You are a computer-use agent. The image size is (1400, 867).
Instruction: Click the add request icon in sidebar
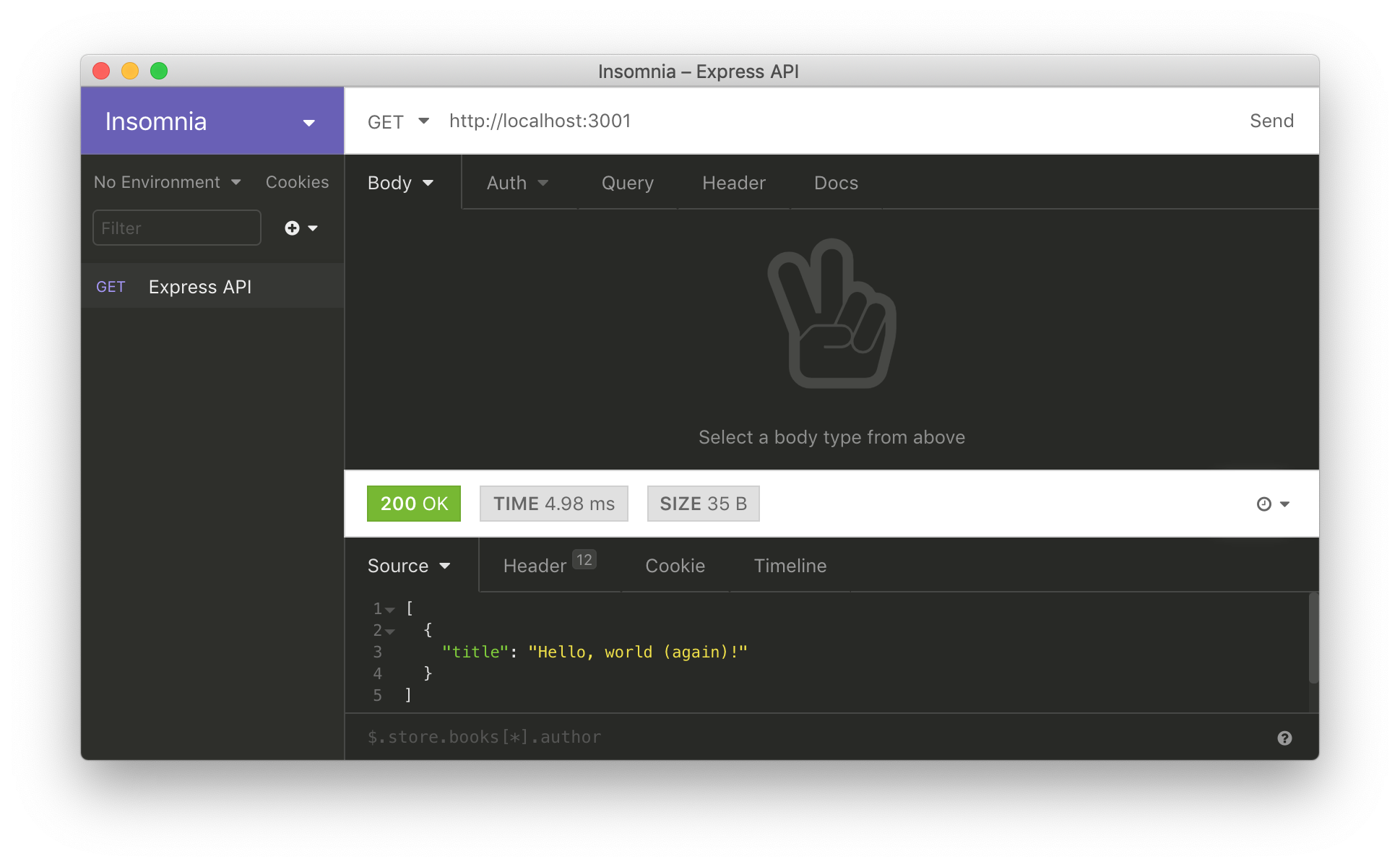293,229
